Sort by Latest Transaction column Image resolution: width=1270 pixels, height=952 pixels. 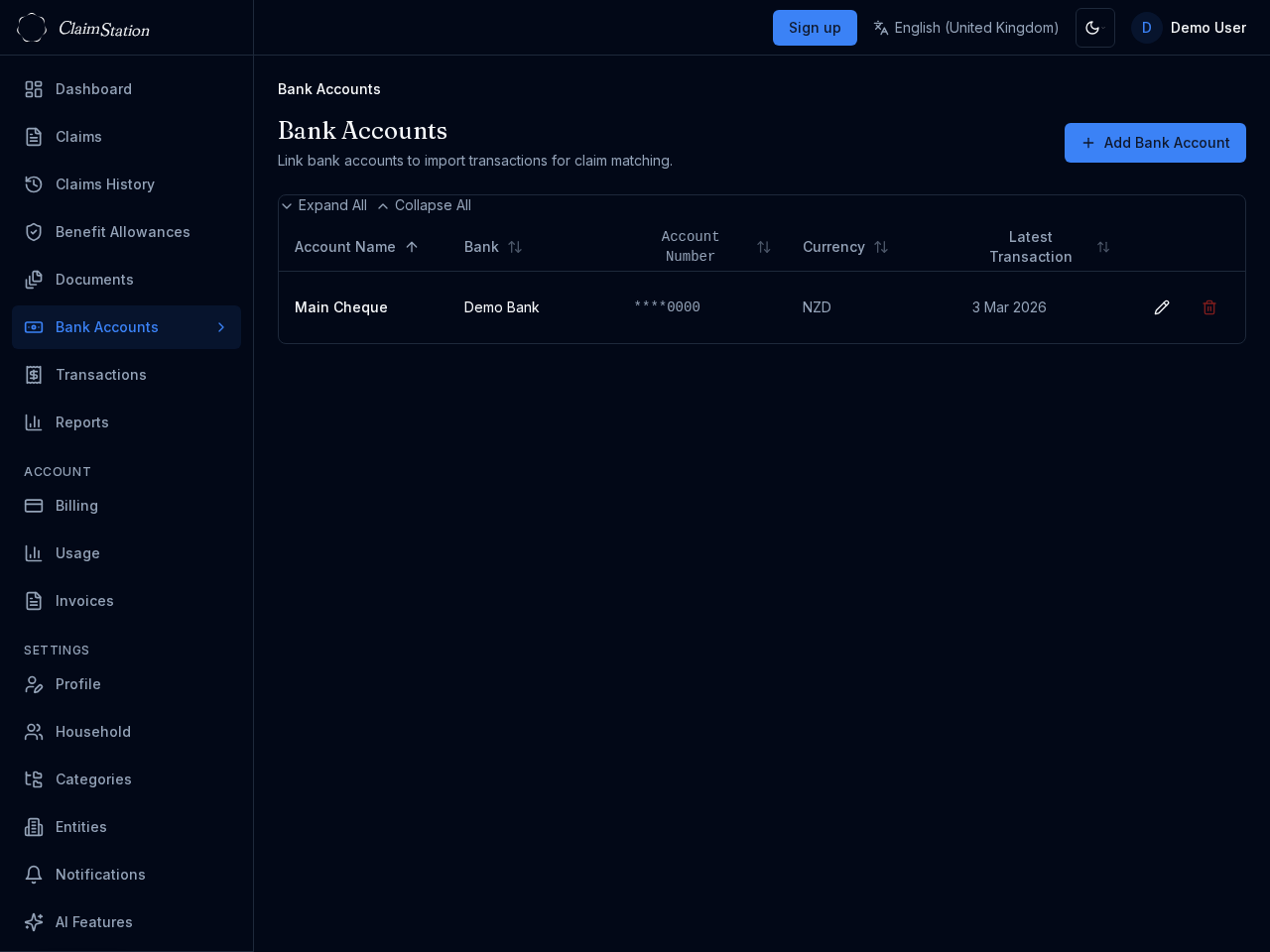click(x=1042, y=247)
